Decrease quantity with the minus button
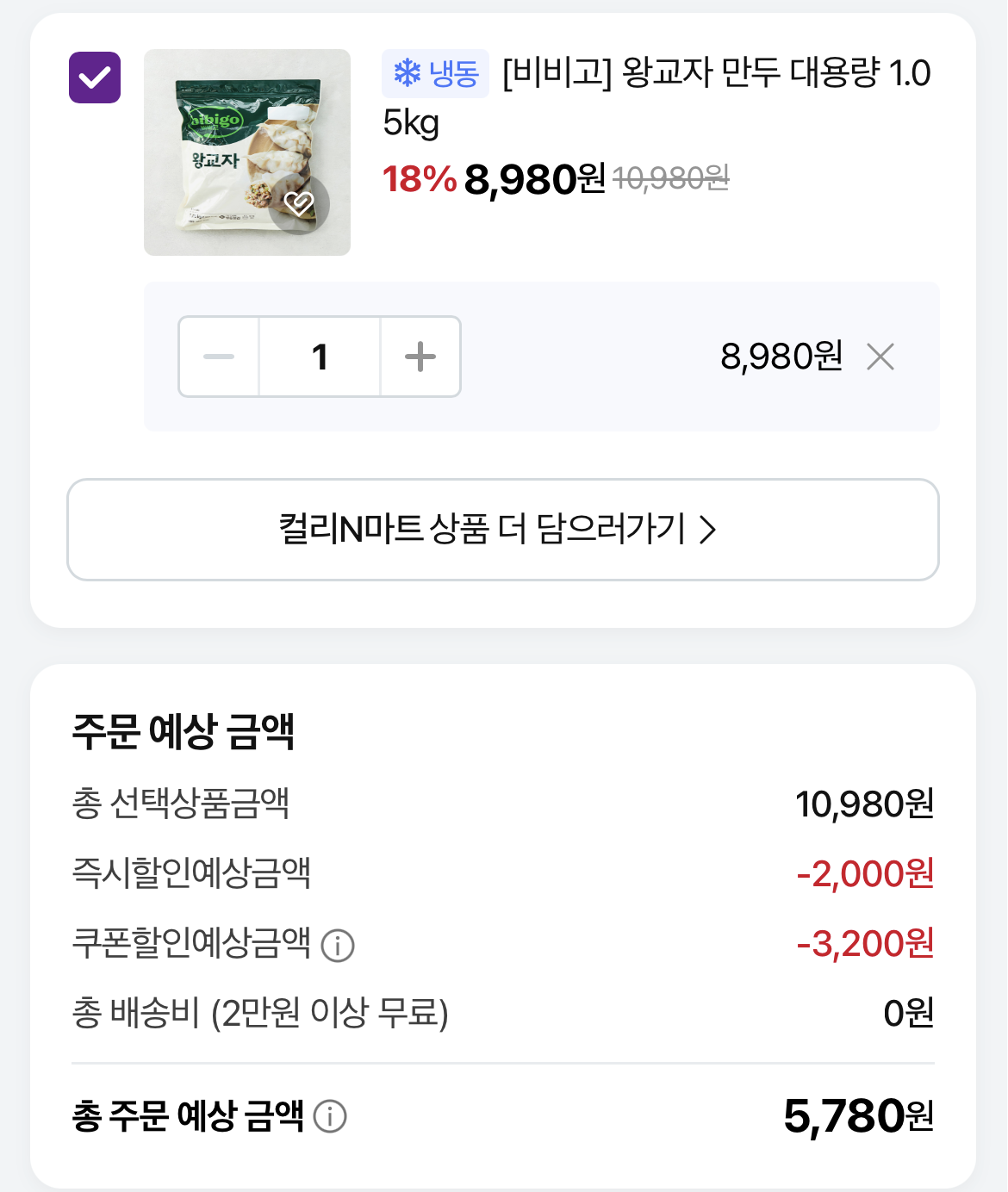This screenshot has width=1008, height=1192. point(219,357)
